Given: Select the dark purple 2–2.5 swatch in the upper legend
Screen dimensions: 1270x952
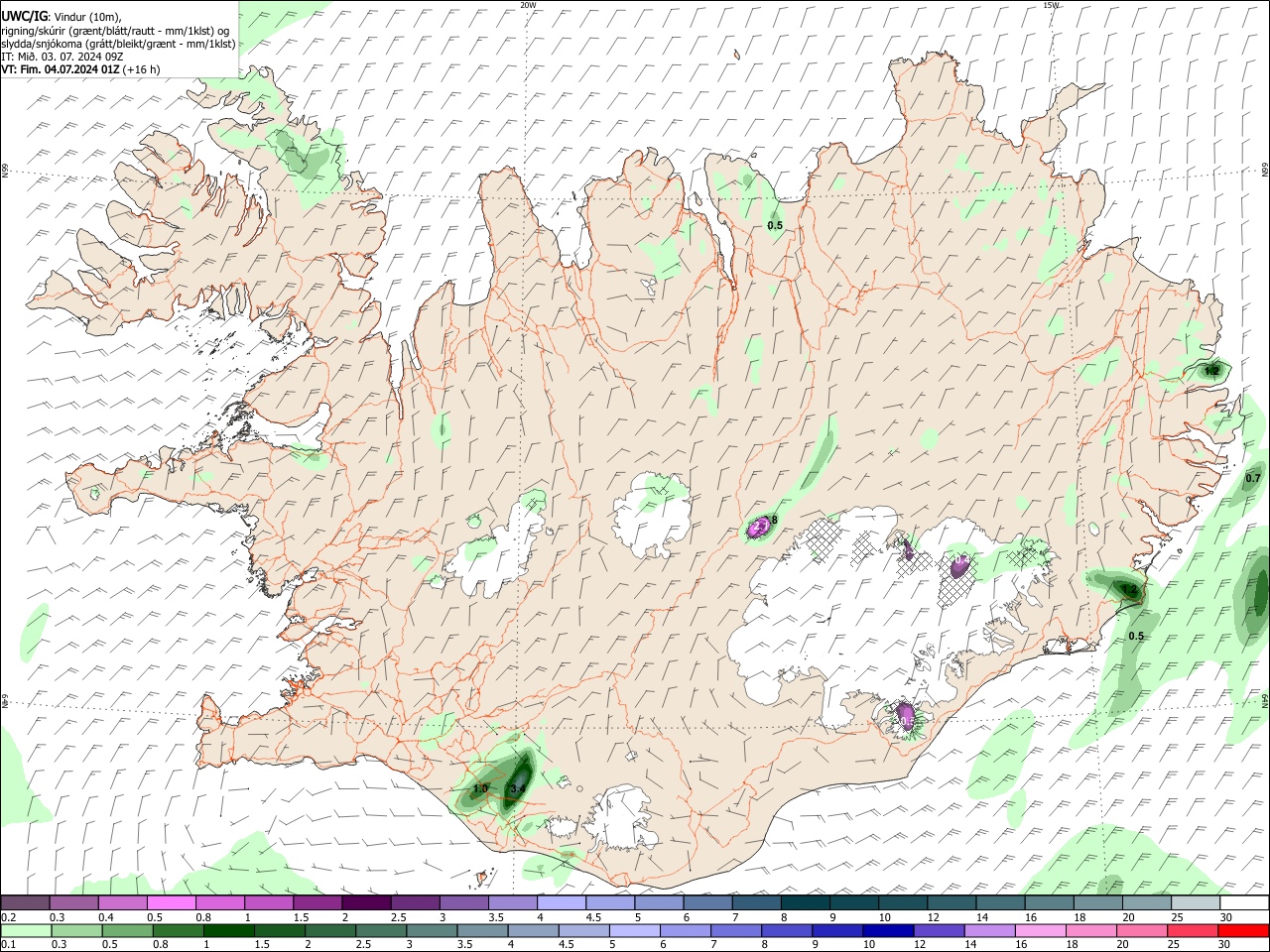Looking at the screenshot, I should 366,903.
